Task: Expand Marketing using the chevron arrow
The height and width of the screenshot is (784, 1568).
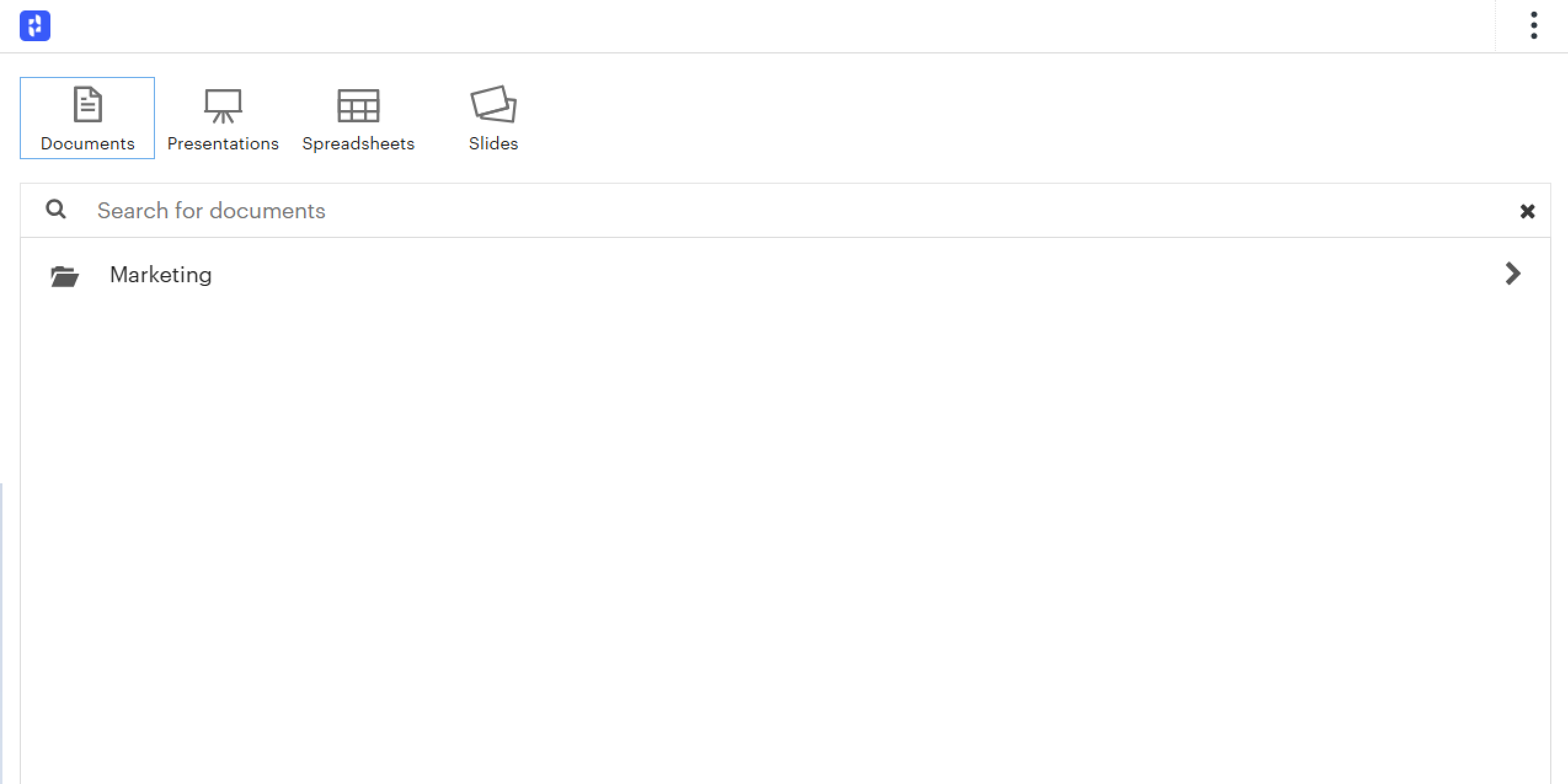Action: 1513,274
